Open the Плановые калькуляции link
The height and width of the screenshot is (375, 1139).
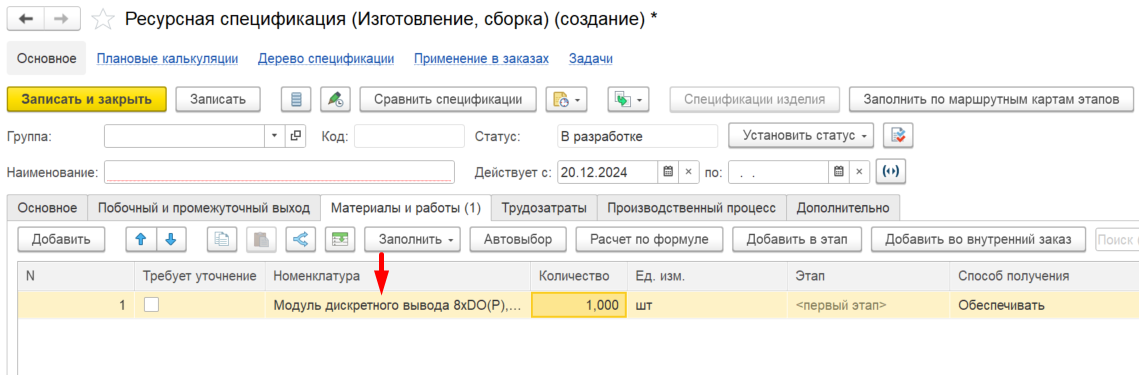pos(168,59)
